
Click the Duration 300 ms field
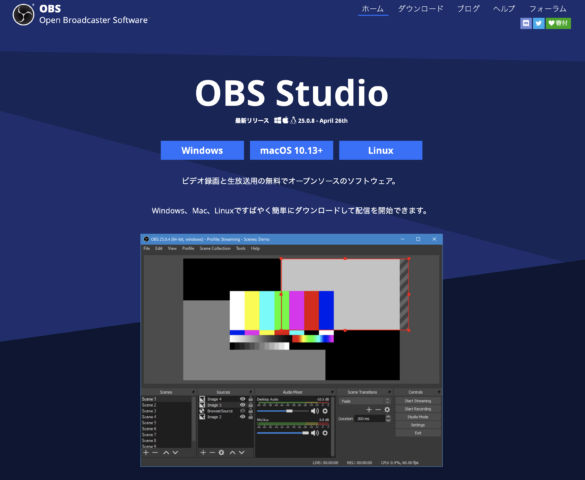click(x=369, y=419)
